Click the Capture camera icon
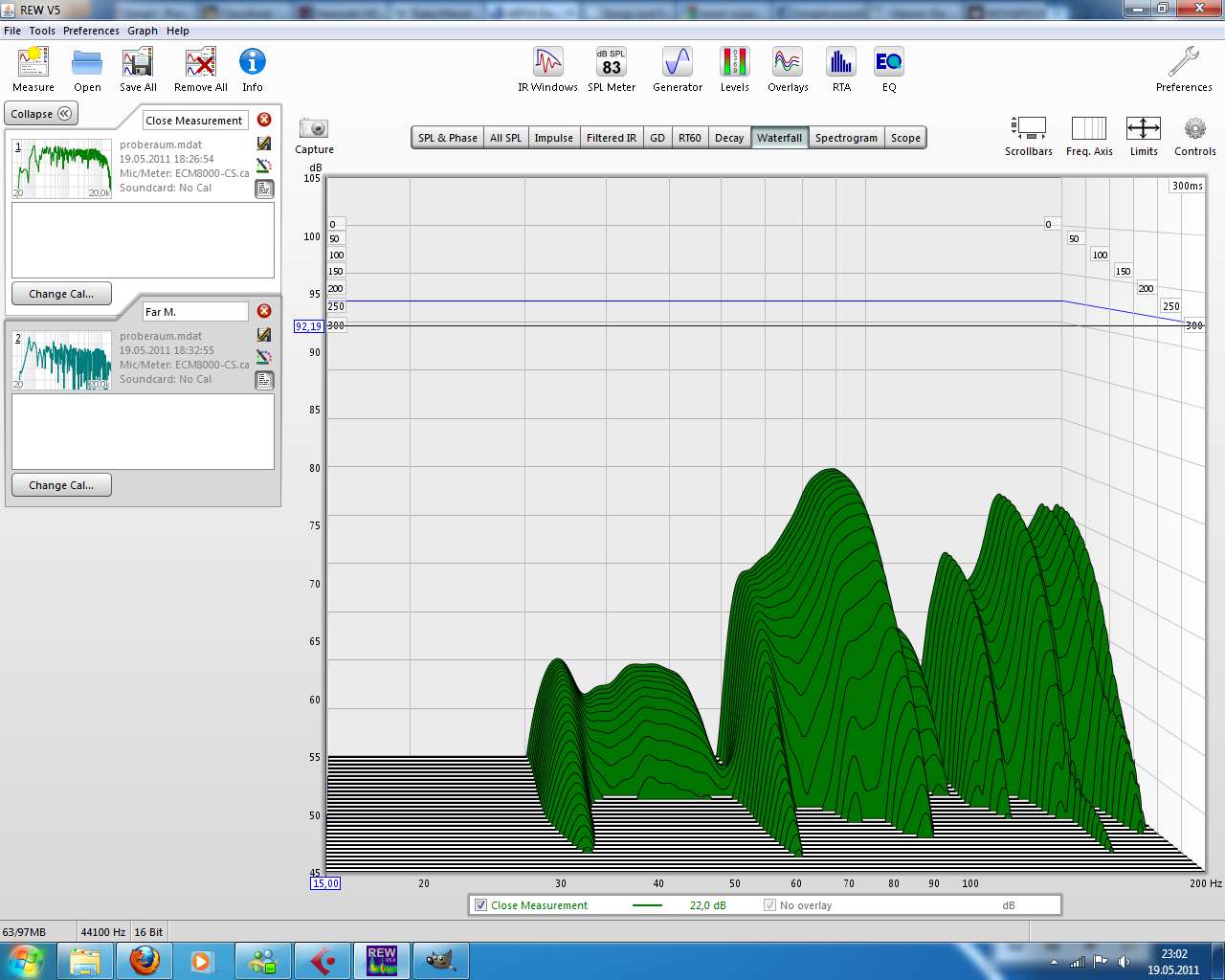Screen dimensions: 1225x980 314,129
